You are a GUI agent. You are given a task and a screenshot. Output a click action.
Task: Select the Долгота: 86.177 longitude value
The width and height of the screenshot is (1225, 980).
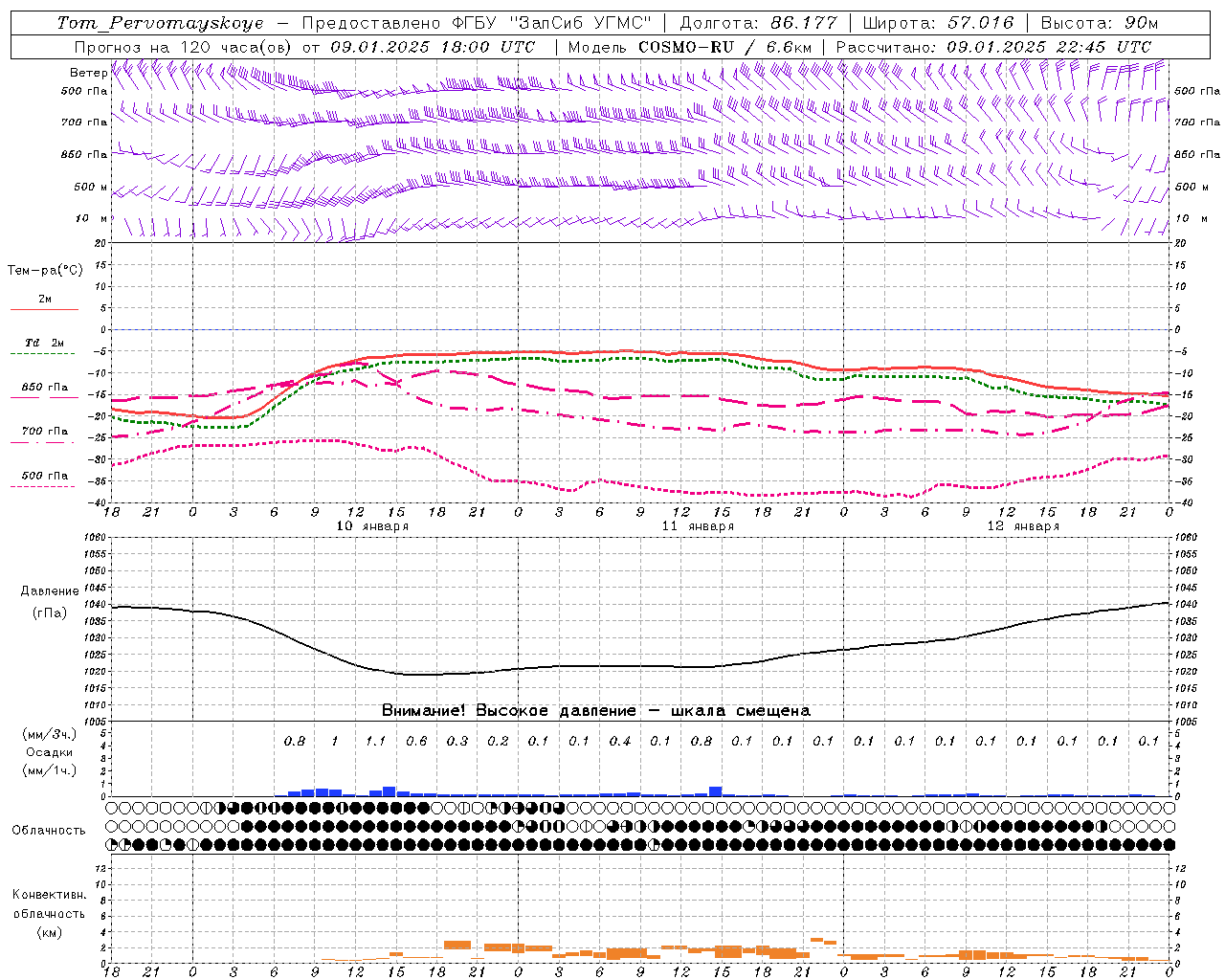758,23
